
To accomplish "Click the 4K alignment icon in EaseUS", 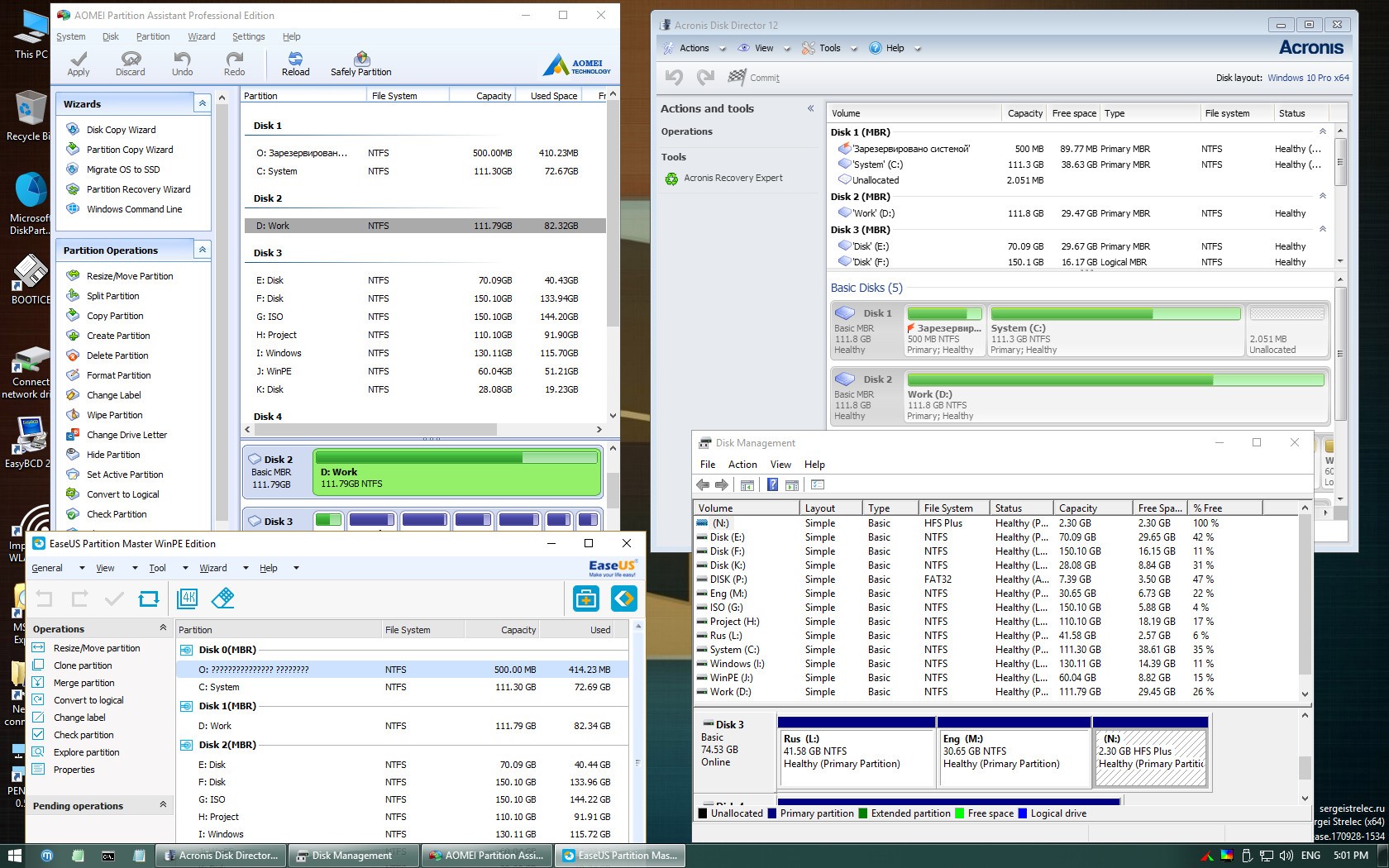I will pyautogui.click(x=188, y=598).
